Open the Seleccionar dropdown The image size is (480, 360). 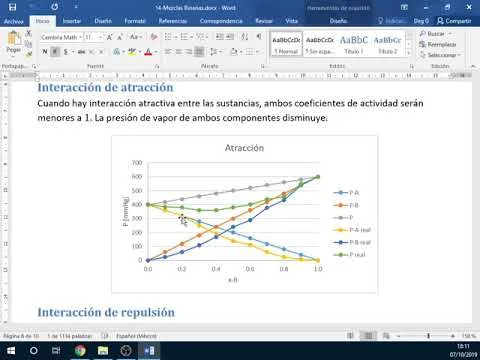point(440,55)
